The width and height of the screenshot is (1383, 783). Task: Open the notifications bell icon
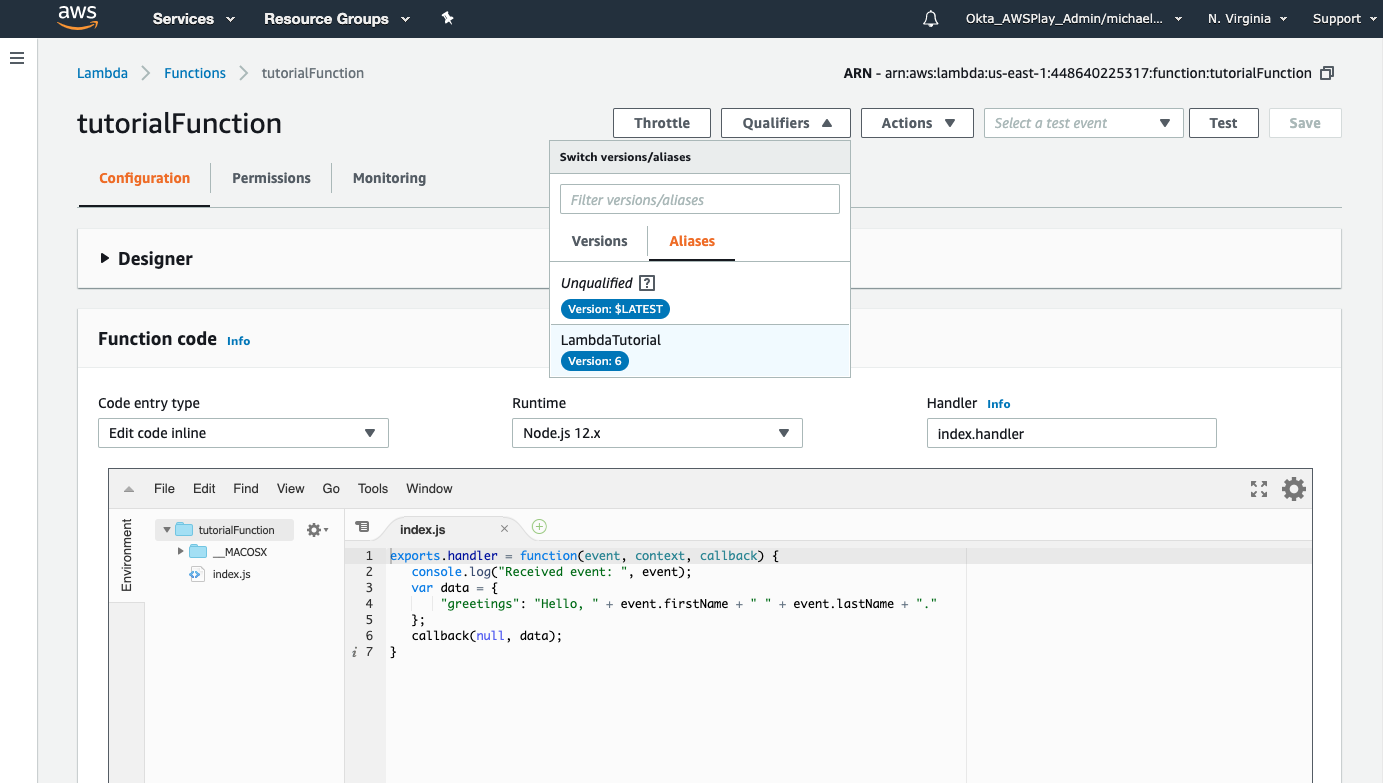(x=931, y=18)
